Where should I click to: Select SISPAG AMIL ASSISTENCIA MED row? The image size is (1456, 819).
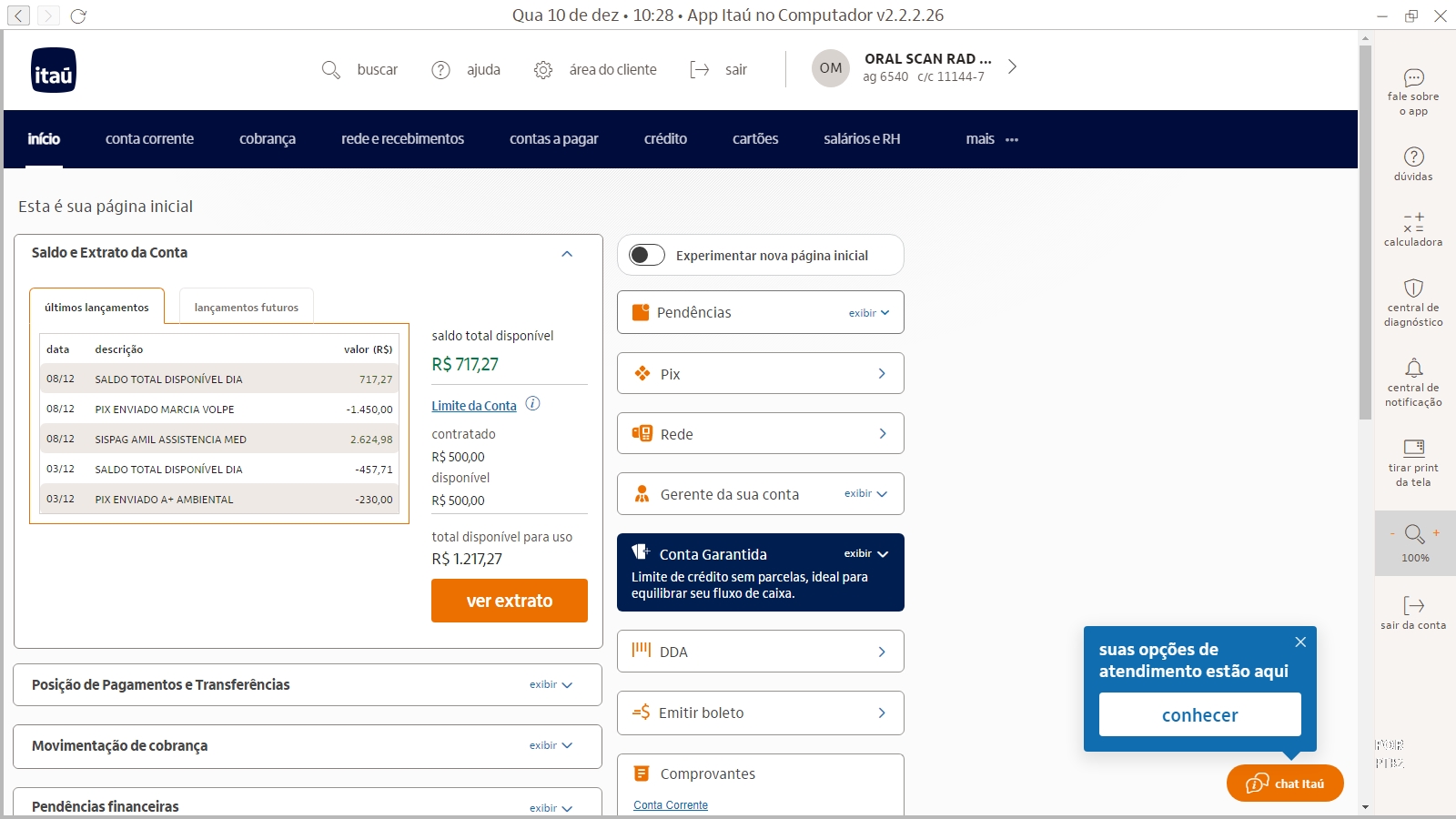pos(219,439)
